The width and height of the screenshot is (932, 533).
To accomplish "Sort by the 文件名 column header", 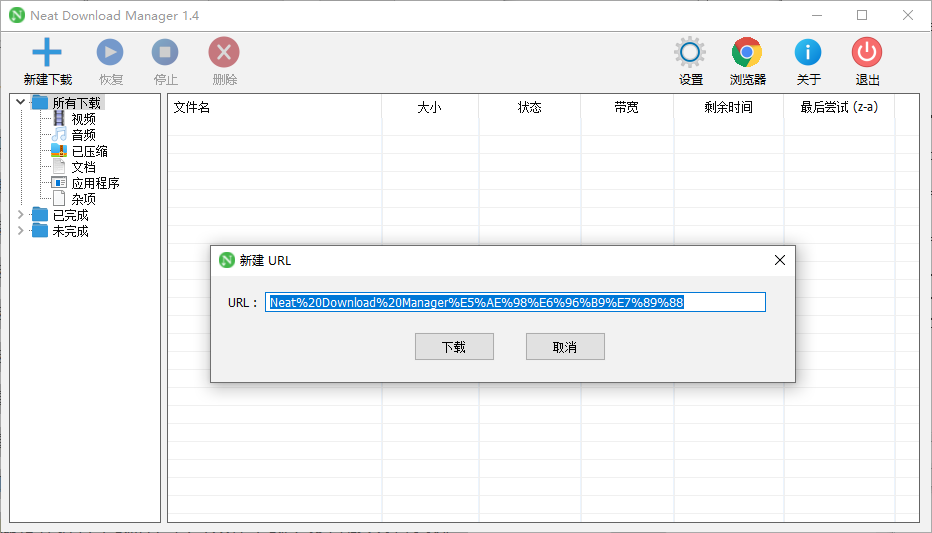I will [x=192, y=108].
